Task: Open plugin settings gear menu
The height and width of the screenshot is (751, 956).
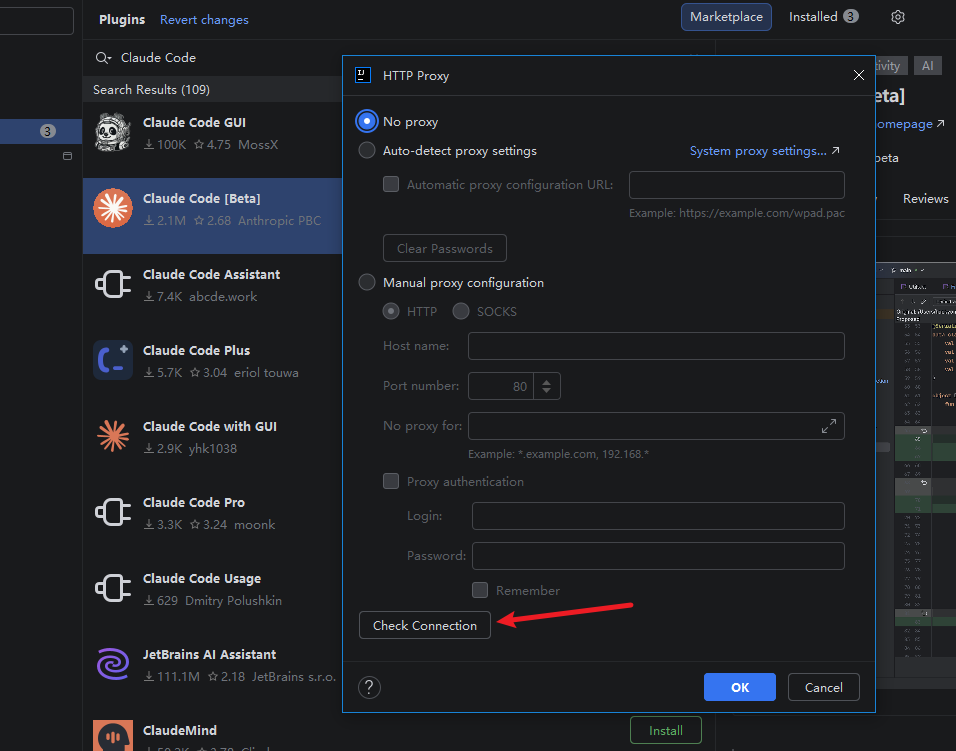Action: point(897,17)
